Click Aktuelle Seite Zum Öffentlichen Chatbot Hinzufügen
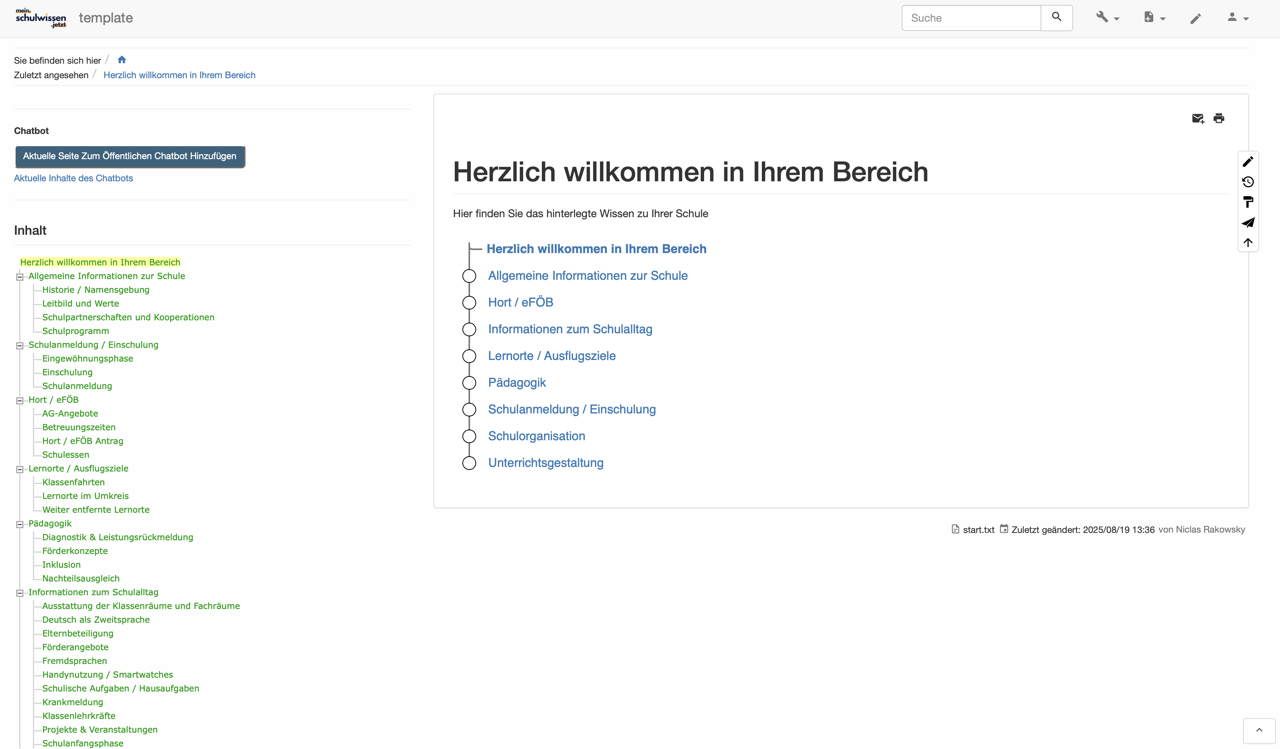 coord(130,157)
